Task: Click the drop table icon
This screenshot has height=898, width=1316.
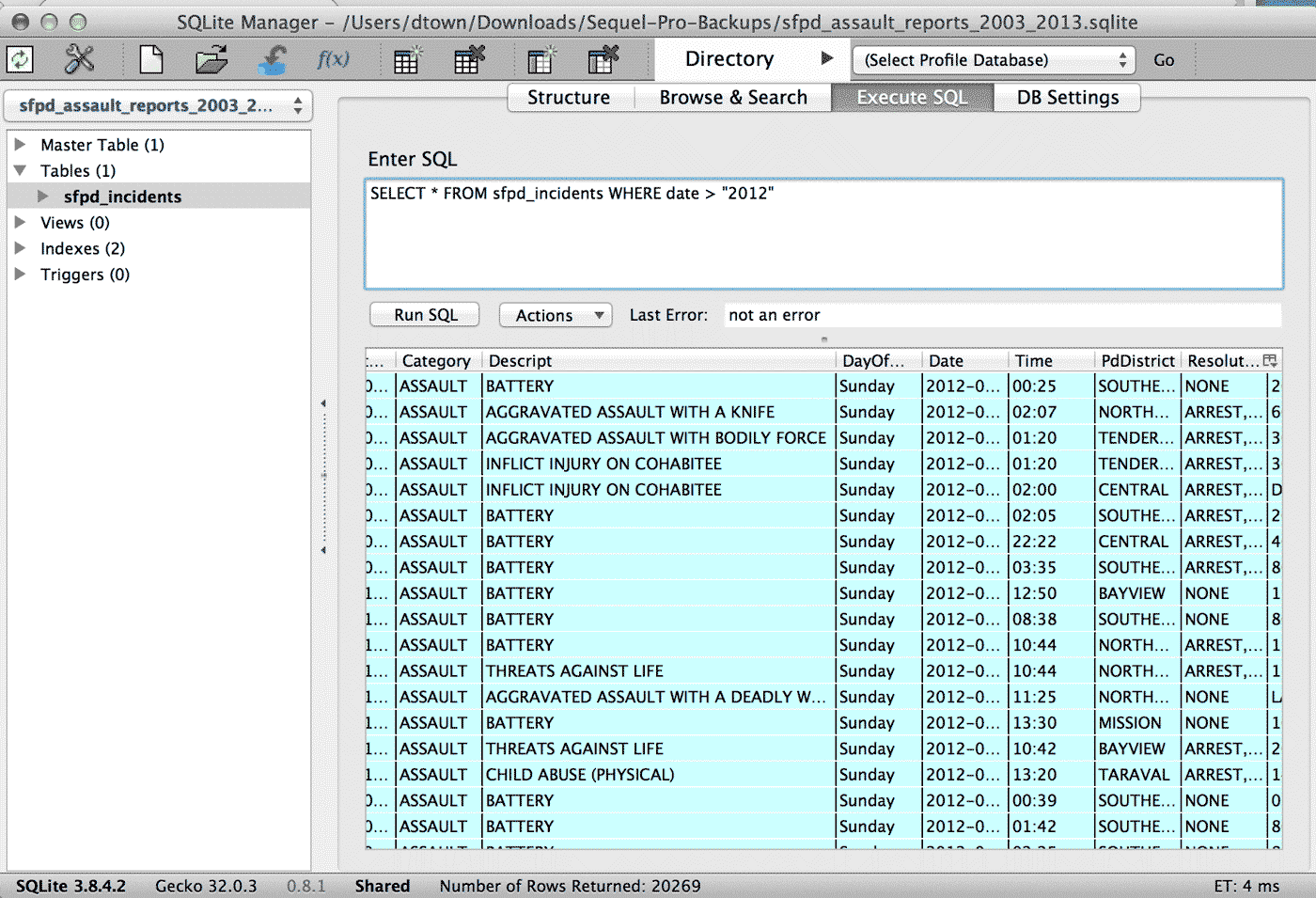Action: (x=468, y=60)
